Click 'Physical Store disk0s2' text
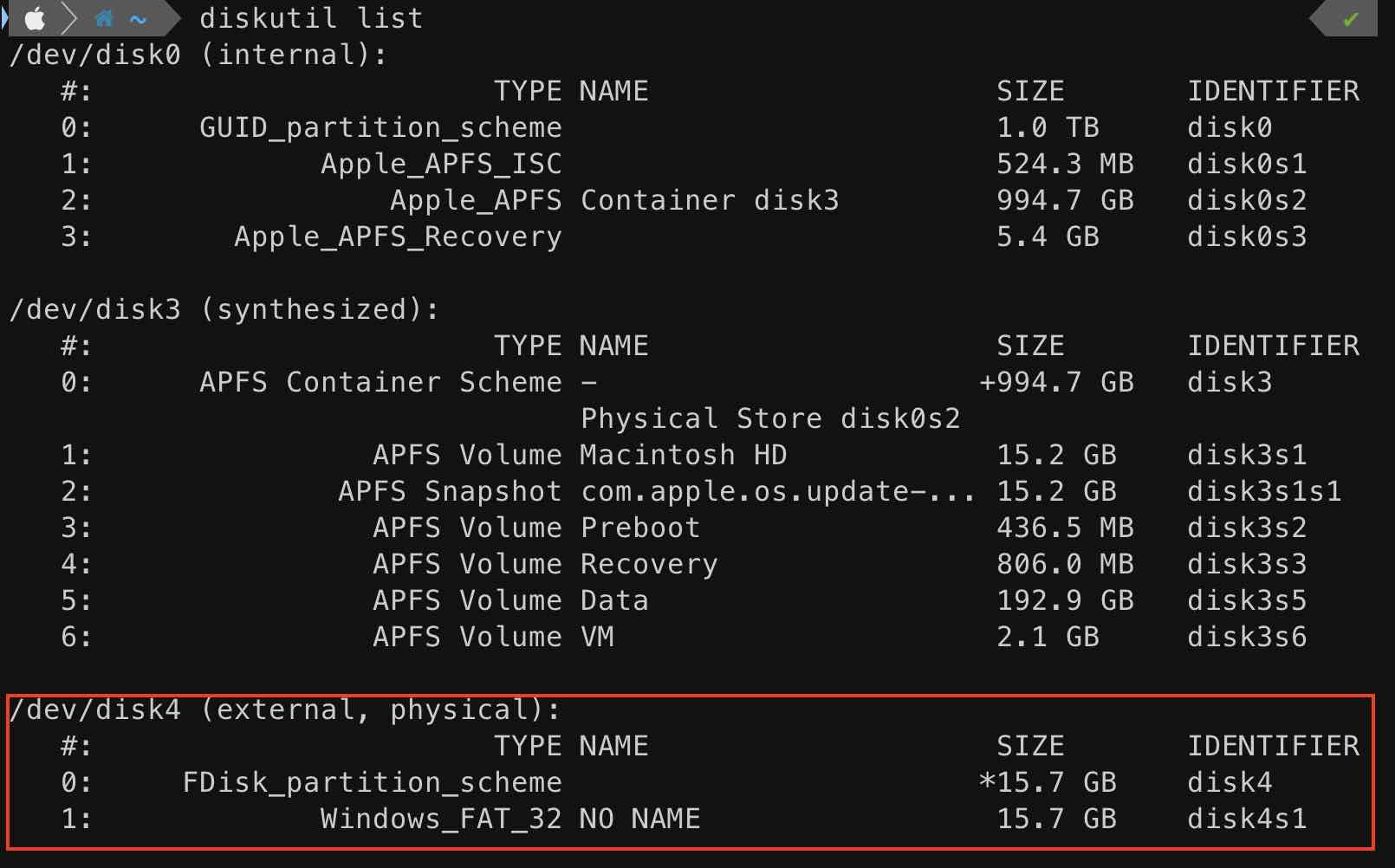The image size is (1395, 868). coord(770,418)
